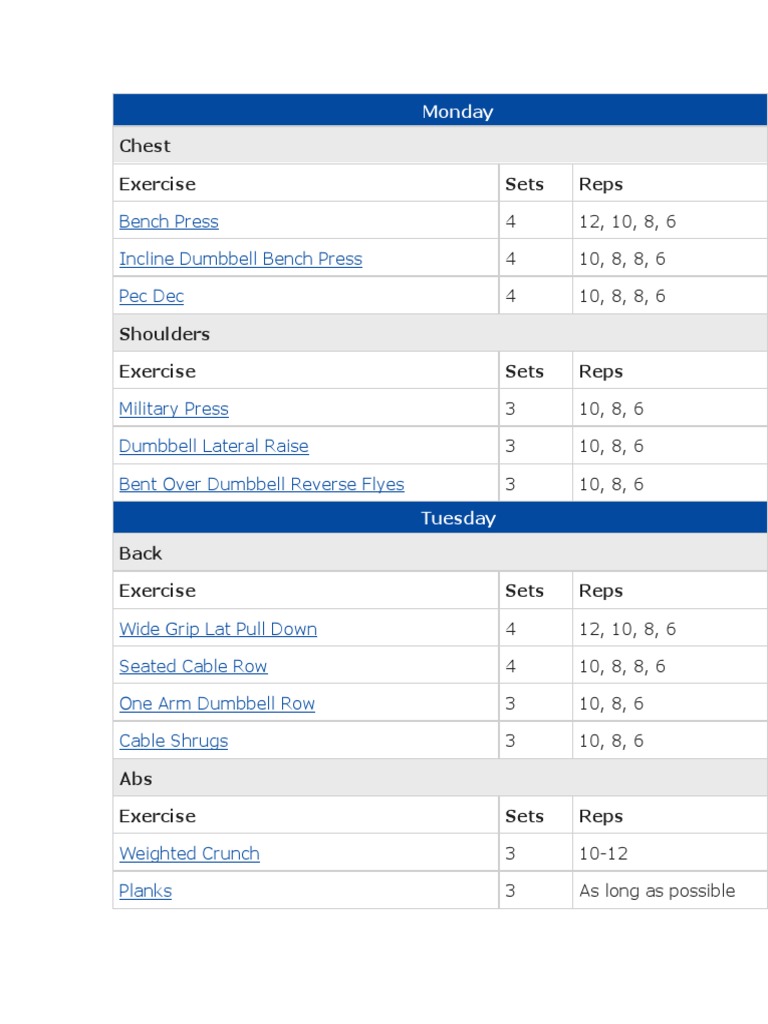The height and width of the screenshot is (1024, 768).
Task: Click Bent Over Dumbbell Reverse Flyes link
Action: click(x=261, y=484)
